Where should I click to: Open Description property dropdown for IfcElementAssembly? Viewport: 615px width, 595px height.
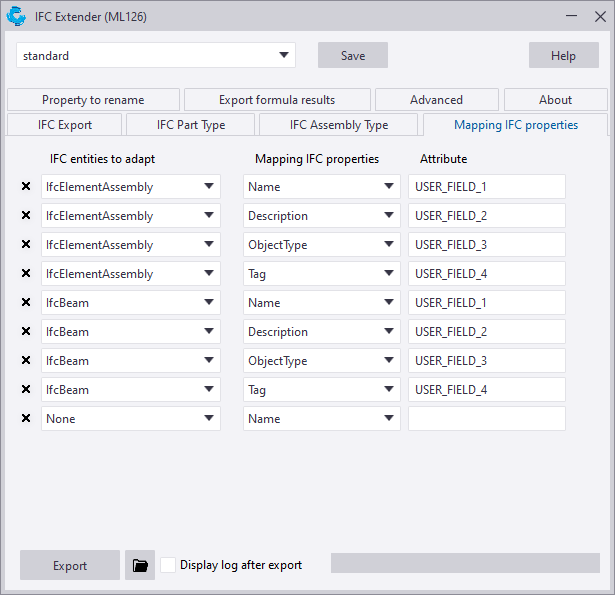pos(322,215)
